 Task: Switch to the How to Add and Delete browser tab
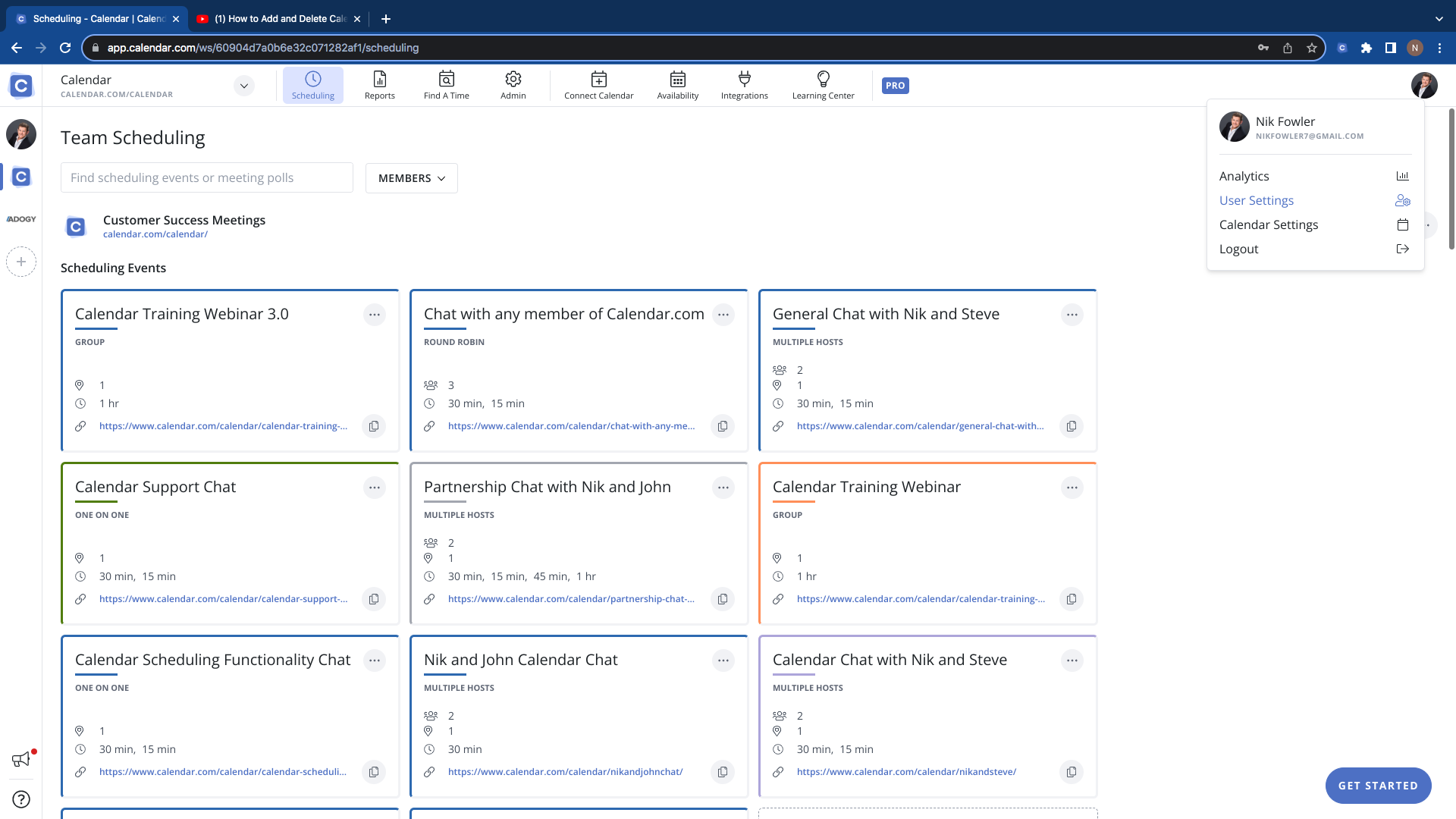pyautogui.click(x=278, y=19)
